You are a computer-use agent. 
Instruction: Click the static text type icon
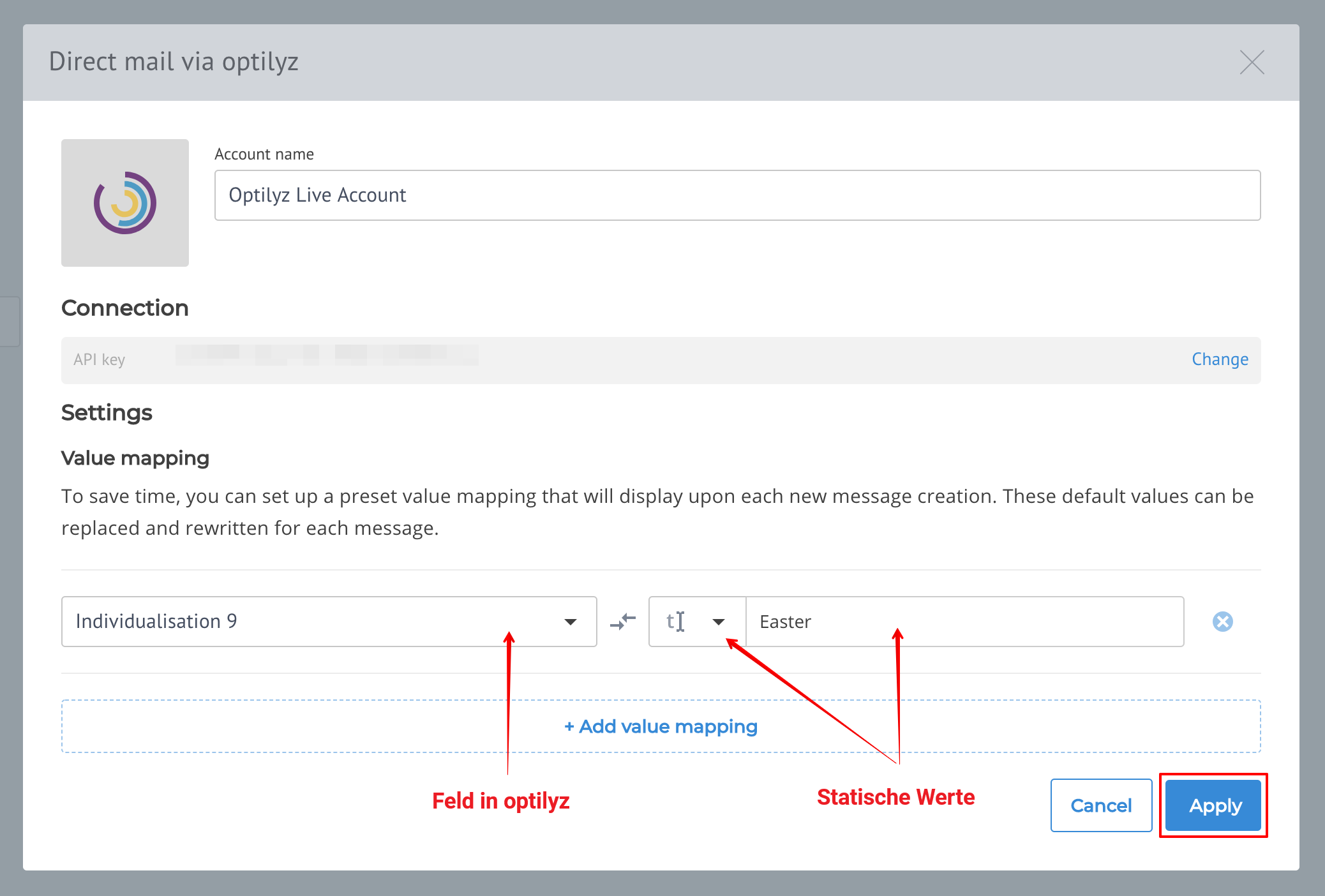[676, 622]
